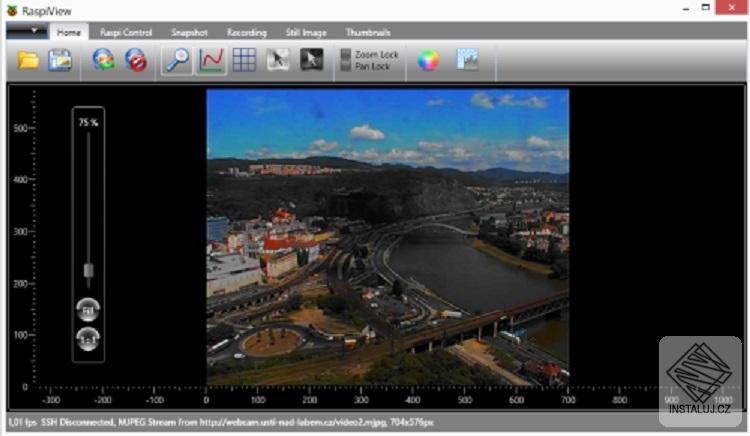The height and width of the screenshot is (436, 750).
Task: Toggle the line profile graph tool
Action: [211, 60]
